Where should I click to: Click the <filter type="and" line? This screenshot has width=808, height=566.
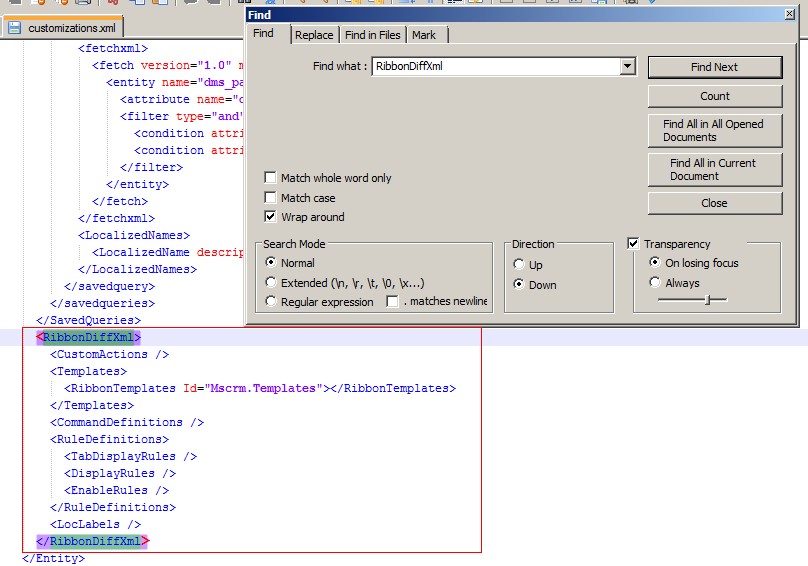click(181, 116)
